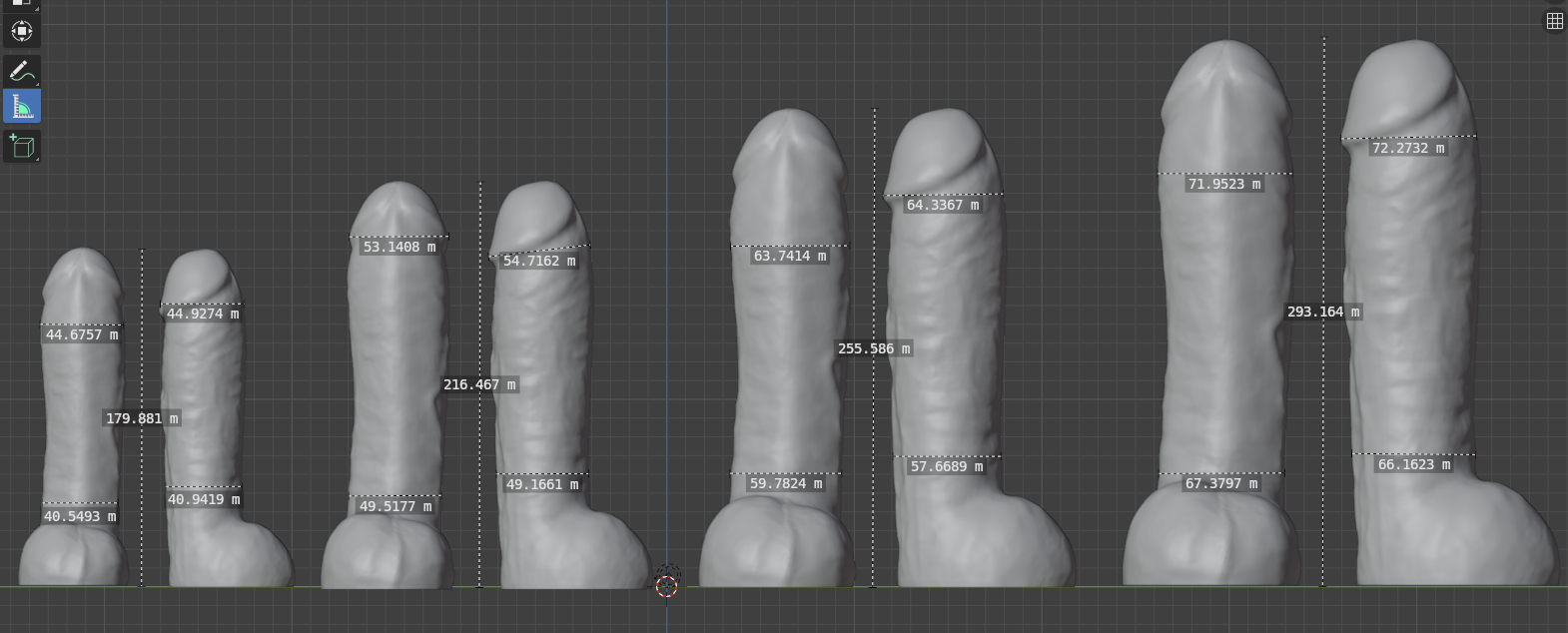Image resolution: width=1568 pixels, height=633 pixels.
Task: Click the 3D cursor at world origin
Action: (x=666, y=582)
